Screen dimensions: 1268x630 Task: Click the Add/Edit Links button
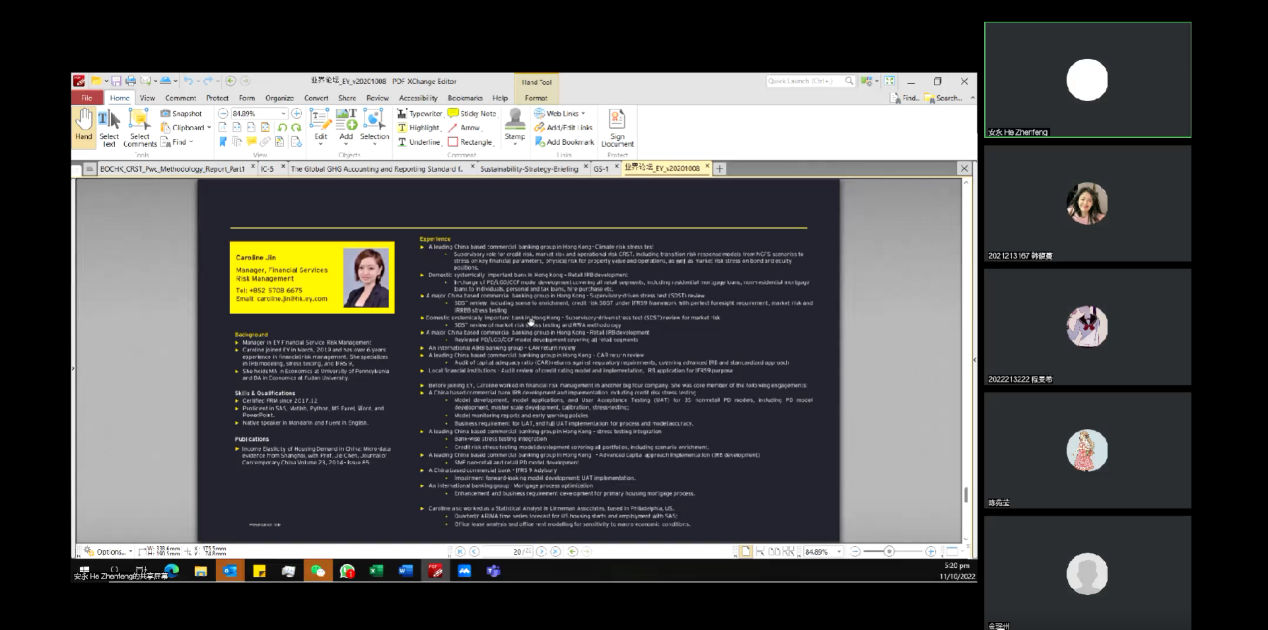(x=563, y=128)
